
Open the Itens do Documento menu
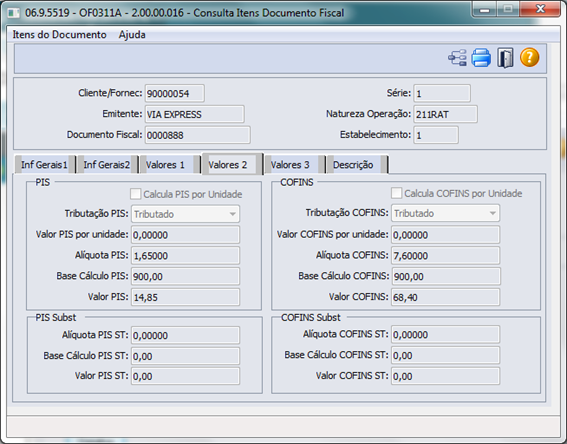point(60,35)
